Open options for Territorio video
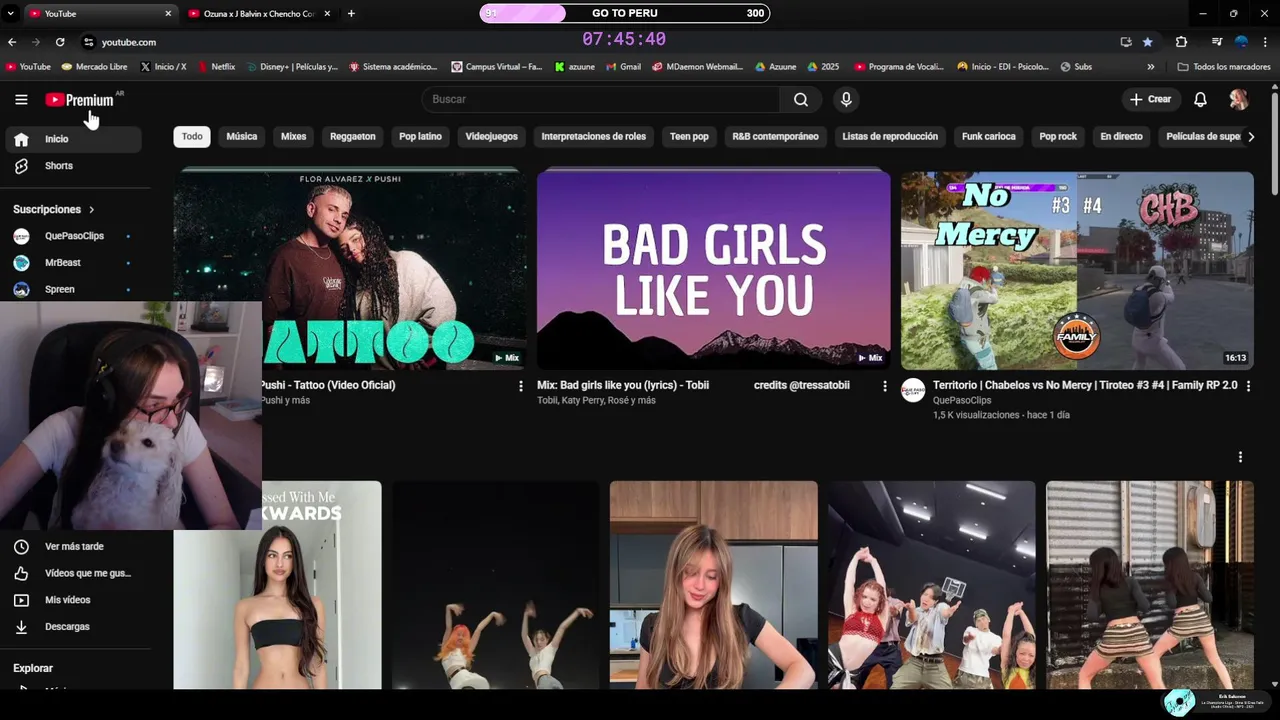 point(1248,386)
